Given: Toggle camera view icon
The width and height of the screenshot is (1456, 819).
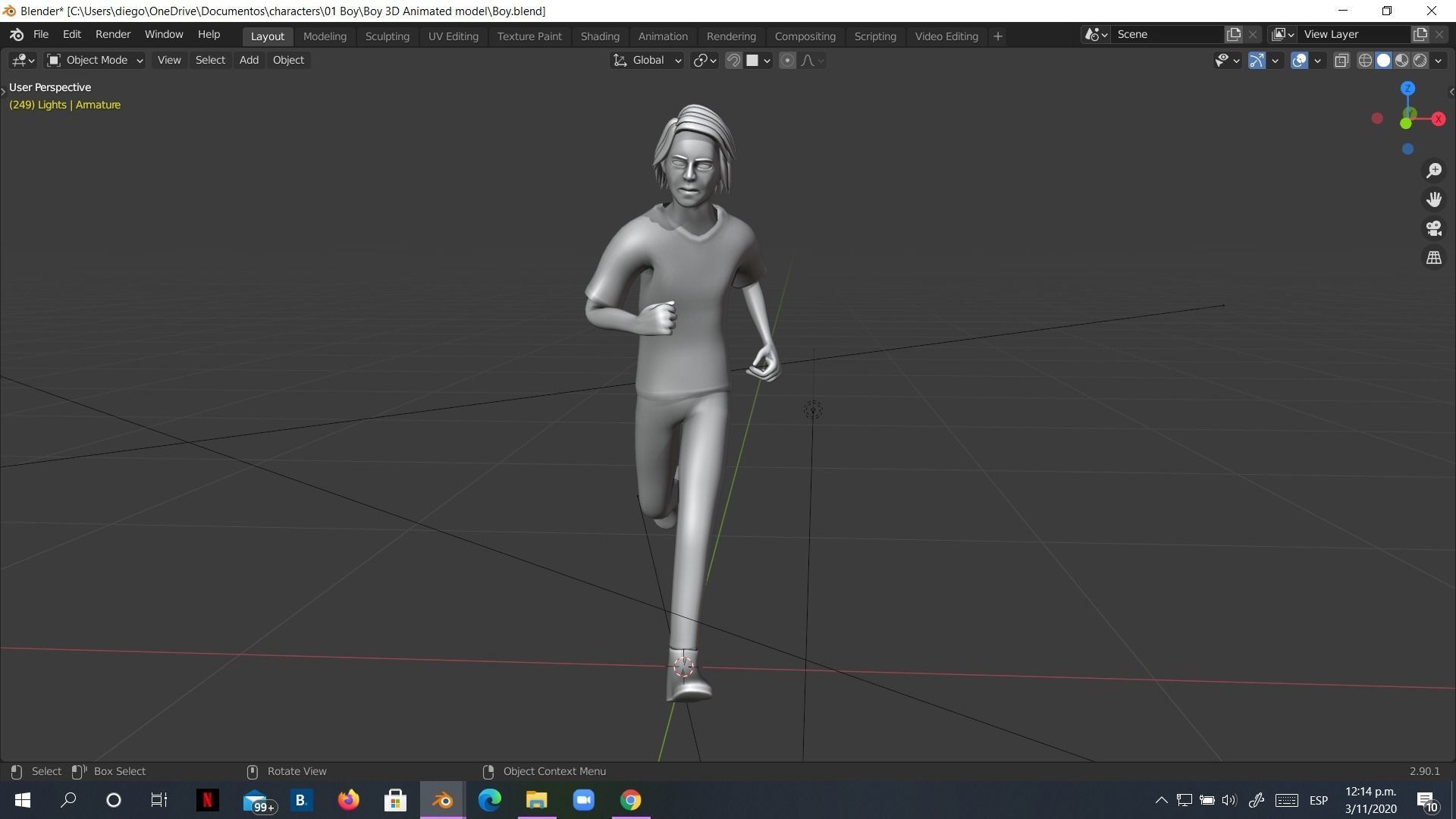Looking at the screenshot, I should tap(1433, 228).
